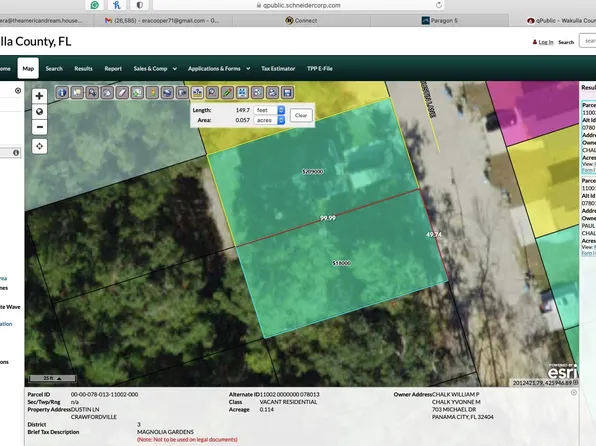Open the Search tab
The image size is (596, 446).
click(54, 68)
